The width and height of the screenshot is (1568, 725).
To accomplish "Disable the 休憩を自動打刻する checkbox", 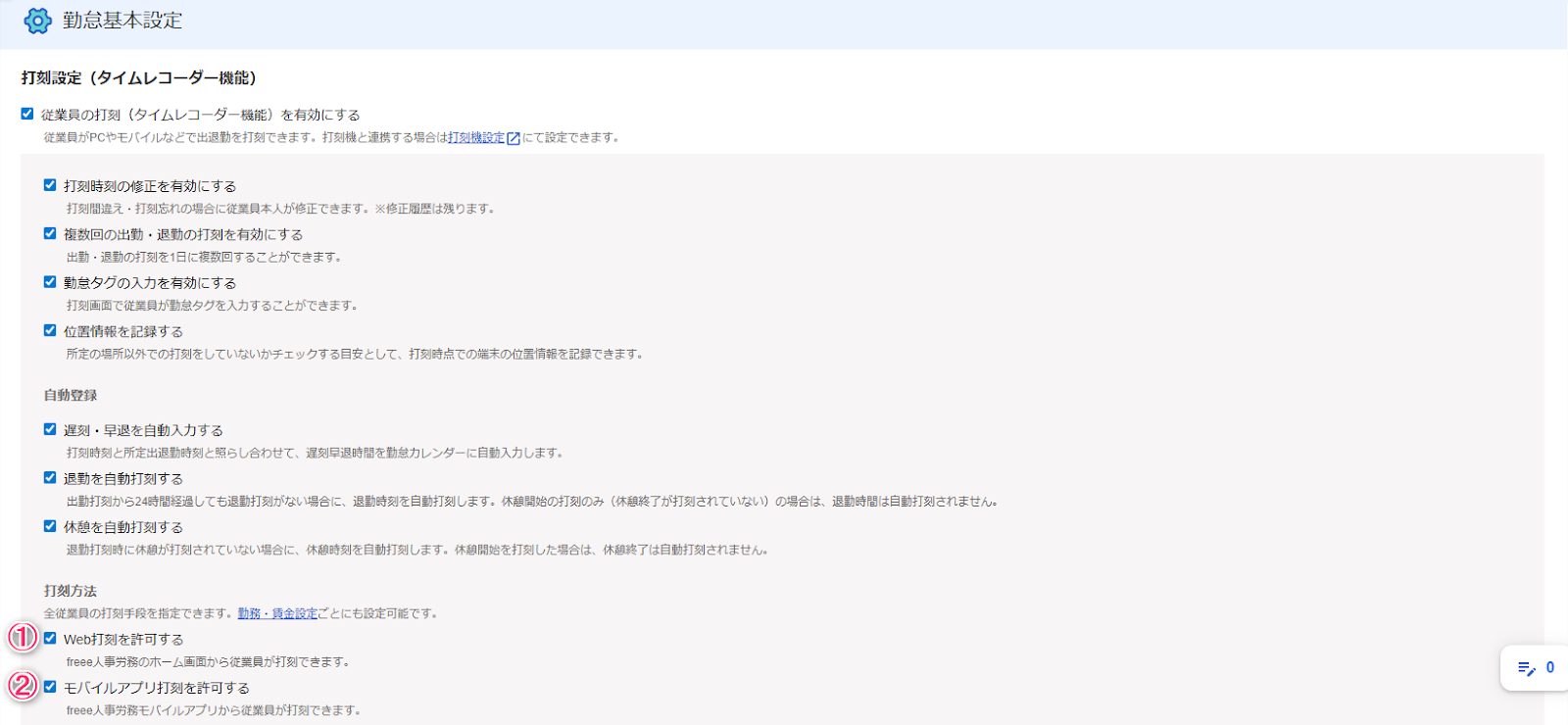I will tap(50, 526).
